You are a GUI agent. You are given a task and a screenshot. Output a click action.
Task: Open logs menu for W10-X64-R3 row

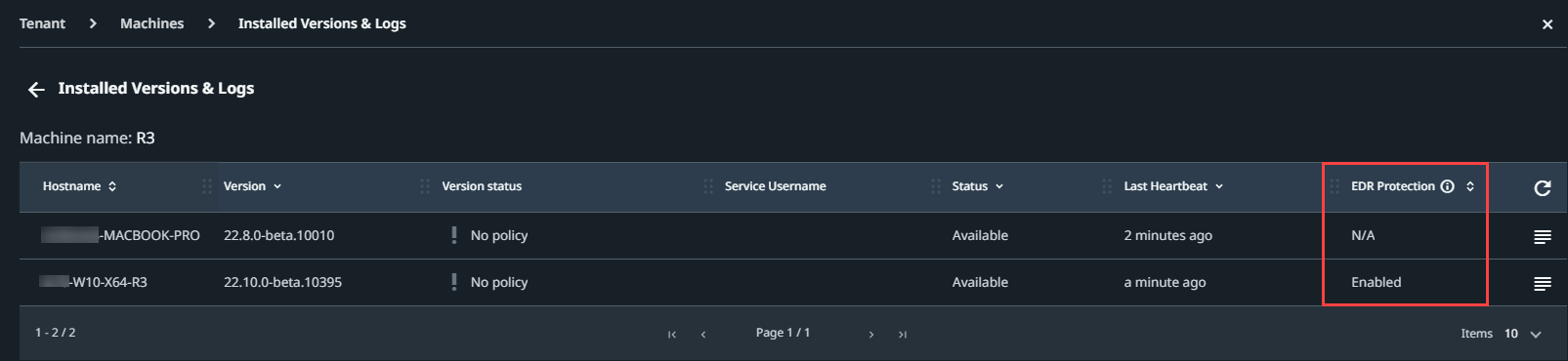pos(1543,284)
